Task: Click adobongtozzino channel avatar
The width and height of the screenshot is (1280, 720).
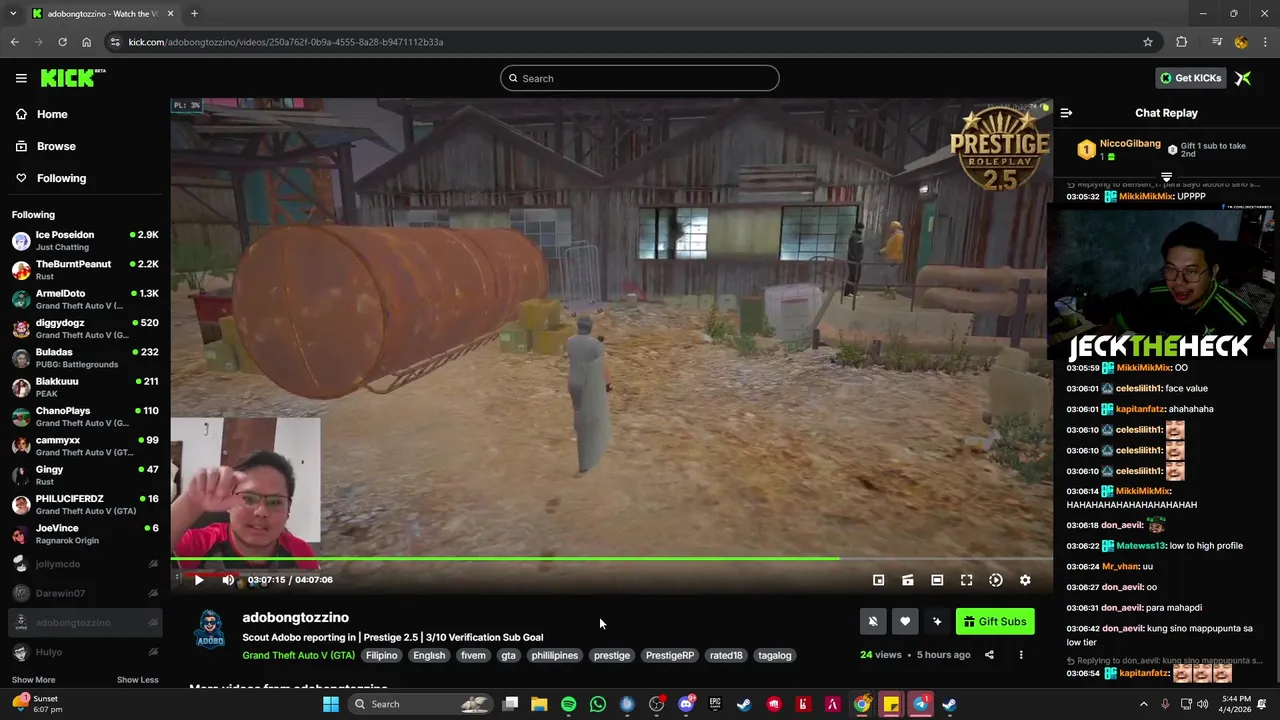Action: point(210,629)
